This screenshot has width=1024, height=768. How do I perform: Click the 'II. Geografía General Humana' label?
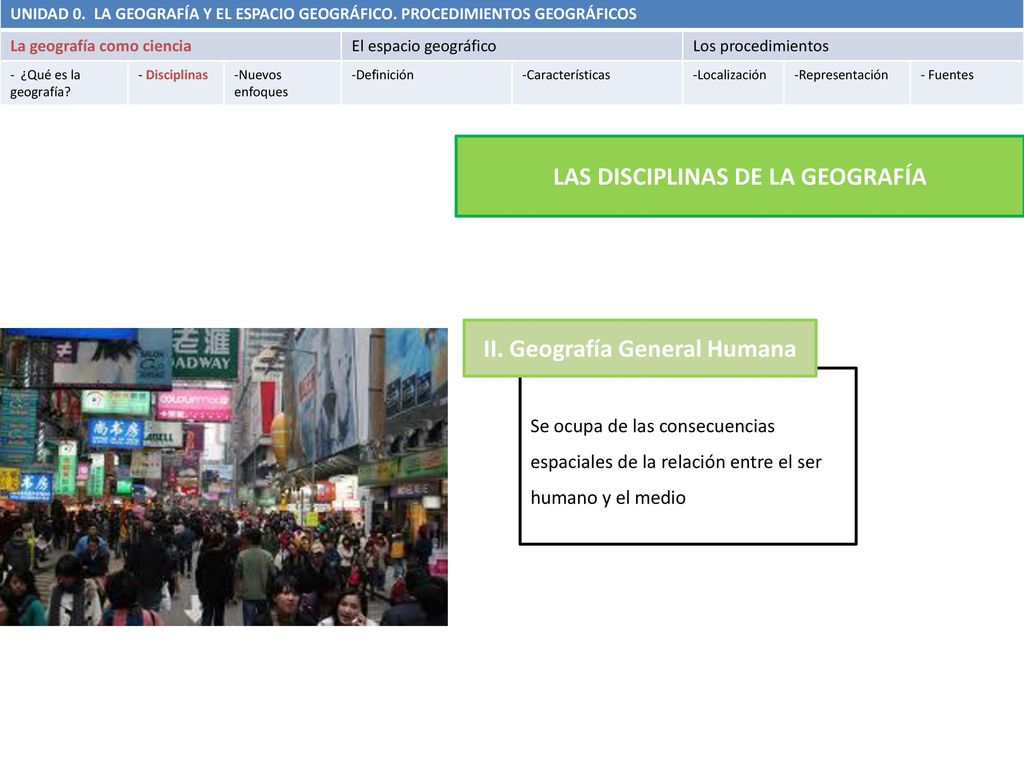click(x=640, y=348)
